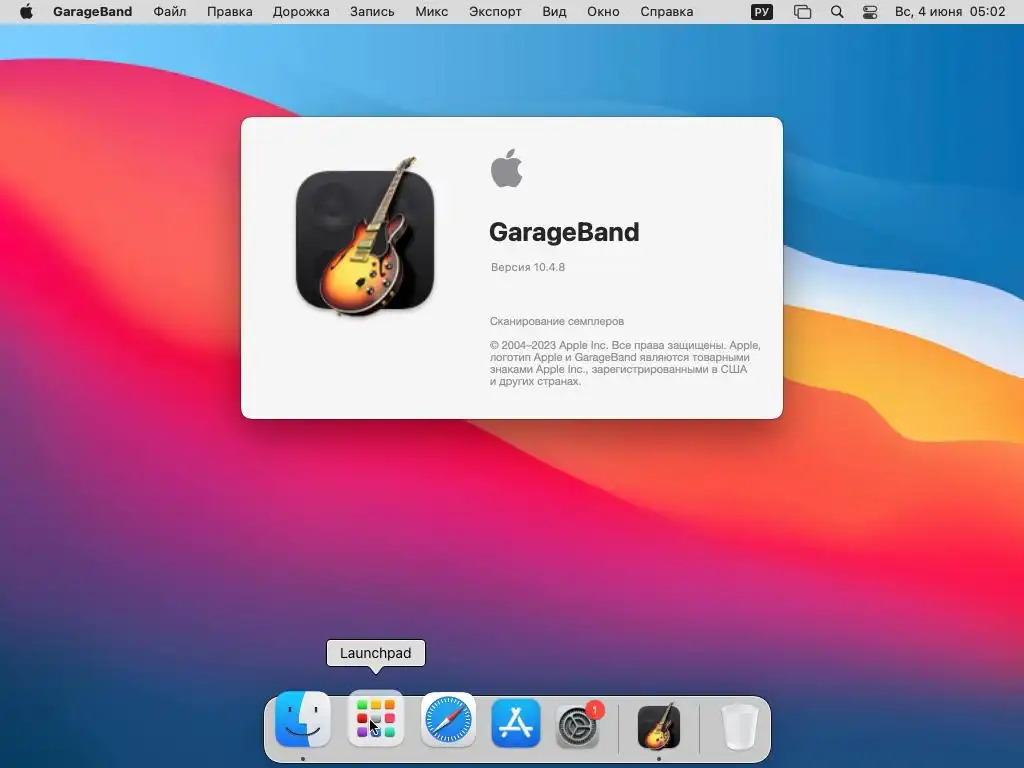Launch Safari from the Dock
The width and height of the screenshot is (1024, 768).
(x=448, y=720)
